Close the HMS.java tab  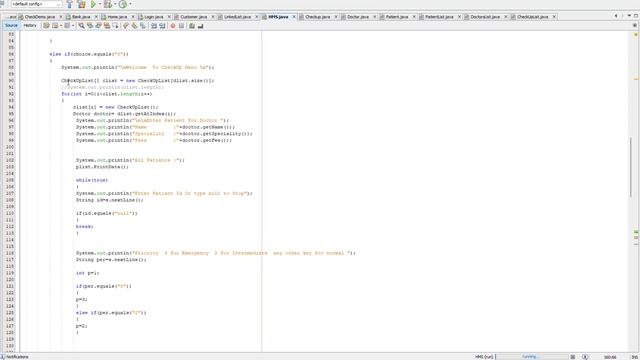click(x=294, y=17)
